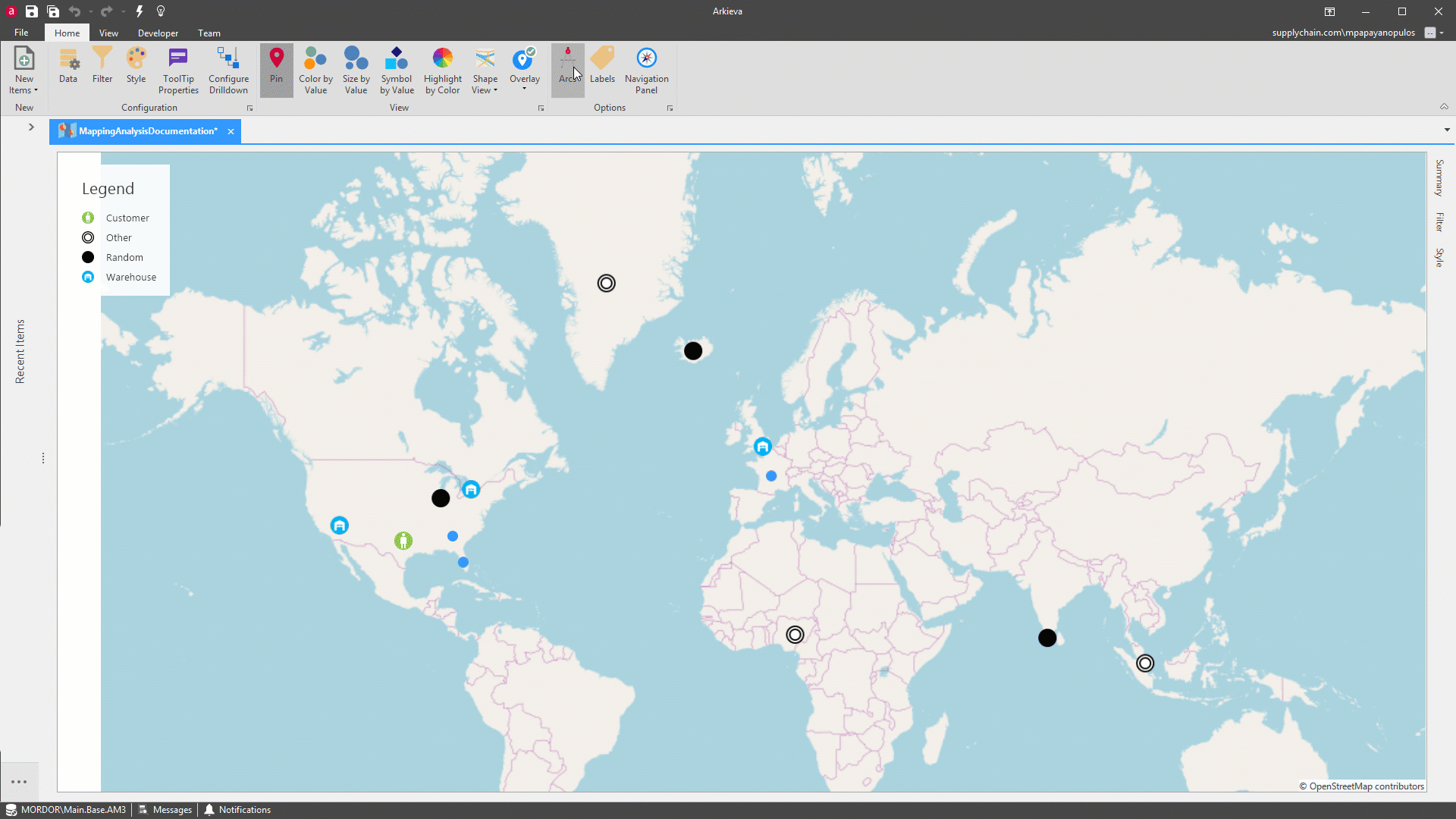This screenshot has width=1456, height=819.
Task: Select the blue dot marker in France
Action: point(771,476)
